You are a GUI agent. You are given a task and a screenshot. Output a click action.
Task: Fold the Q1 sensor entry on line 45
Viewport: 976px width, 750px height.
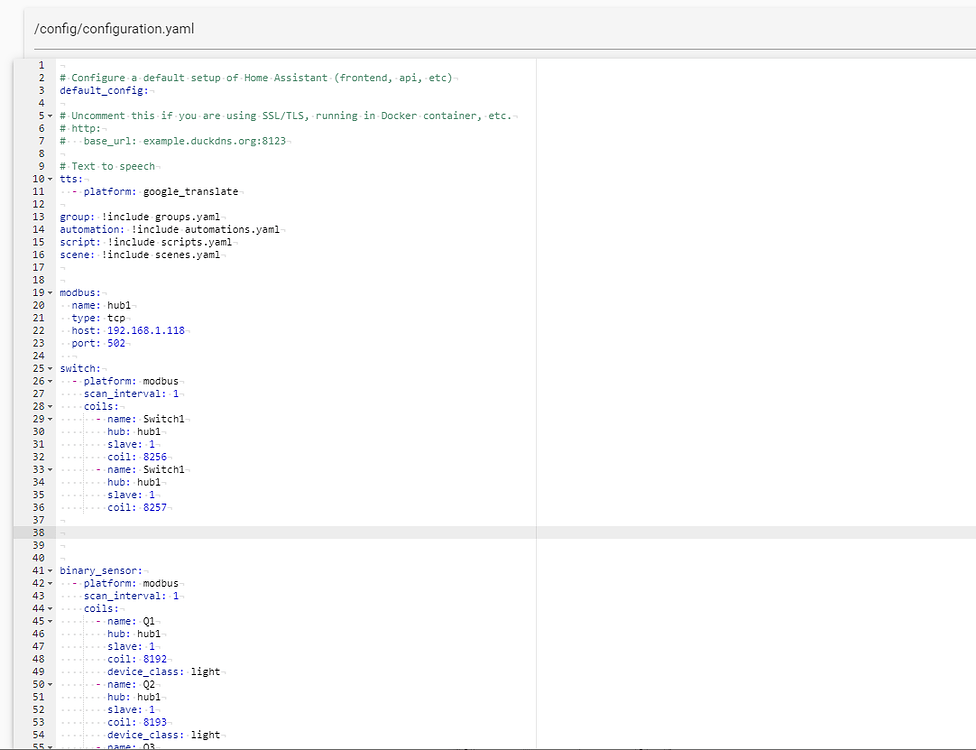pyautogui.click(x=50, y=621)
